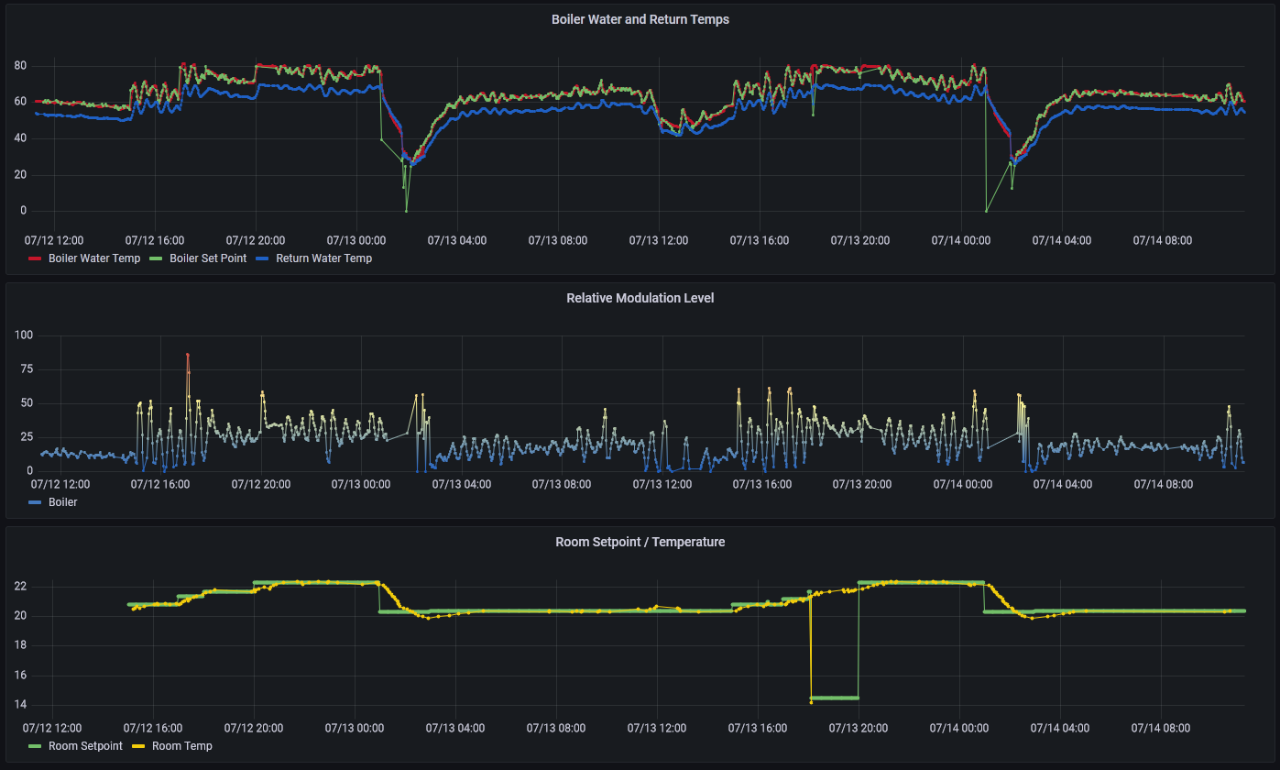
Task: Click 07/14 08:00 axis label in room panel
Action: point(1161,728)
